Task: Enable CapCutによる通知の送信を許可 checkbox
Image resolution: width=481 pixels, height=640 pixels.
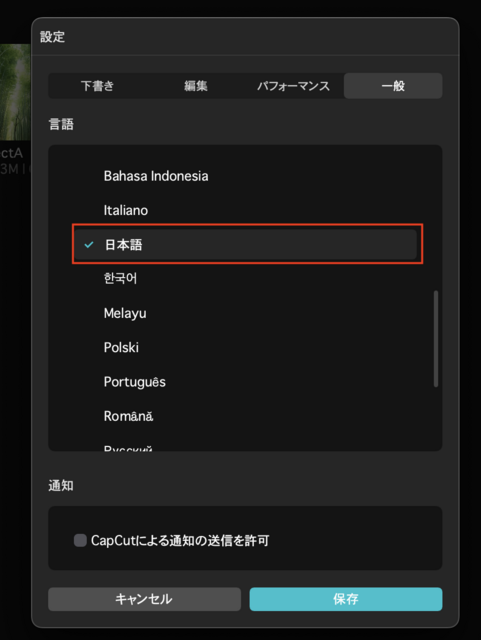Action: tap(80, 540)
